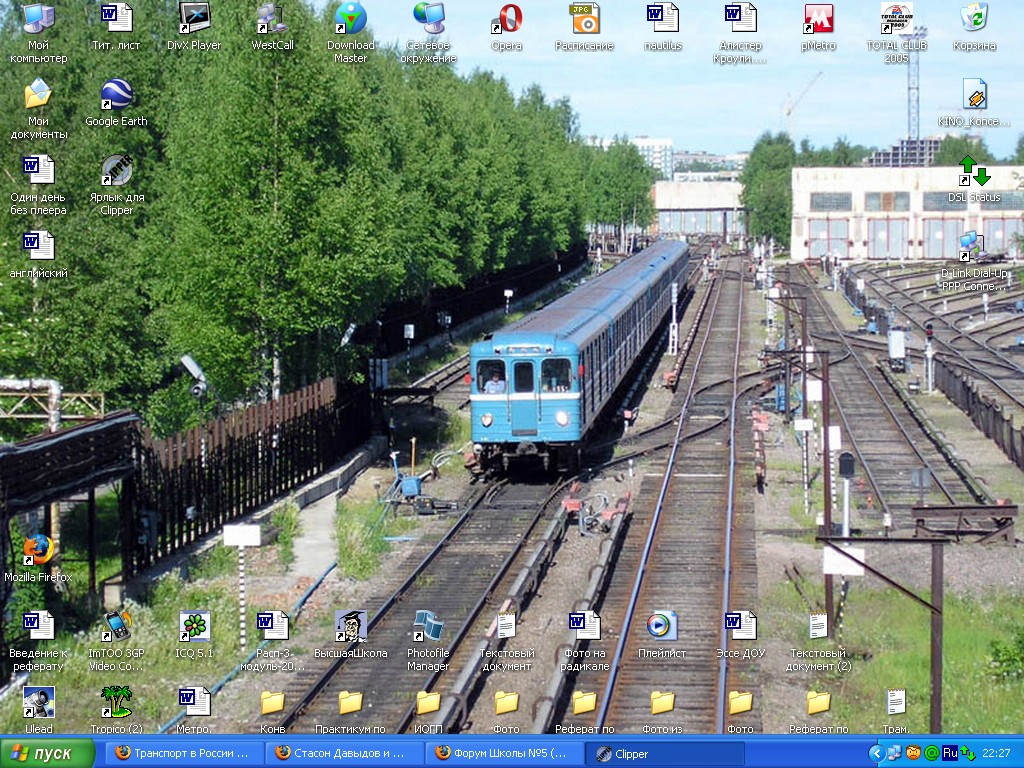
Task: Launch the TOTAL CLUB 2005 icon
Action: click(896, 19)
